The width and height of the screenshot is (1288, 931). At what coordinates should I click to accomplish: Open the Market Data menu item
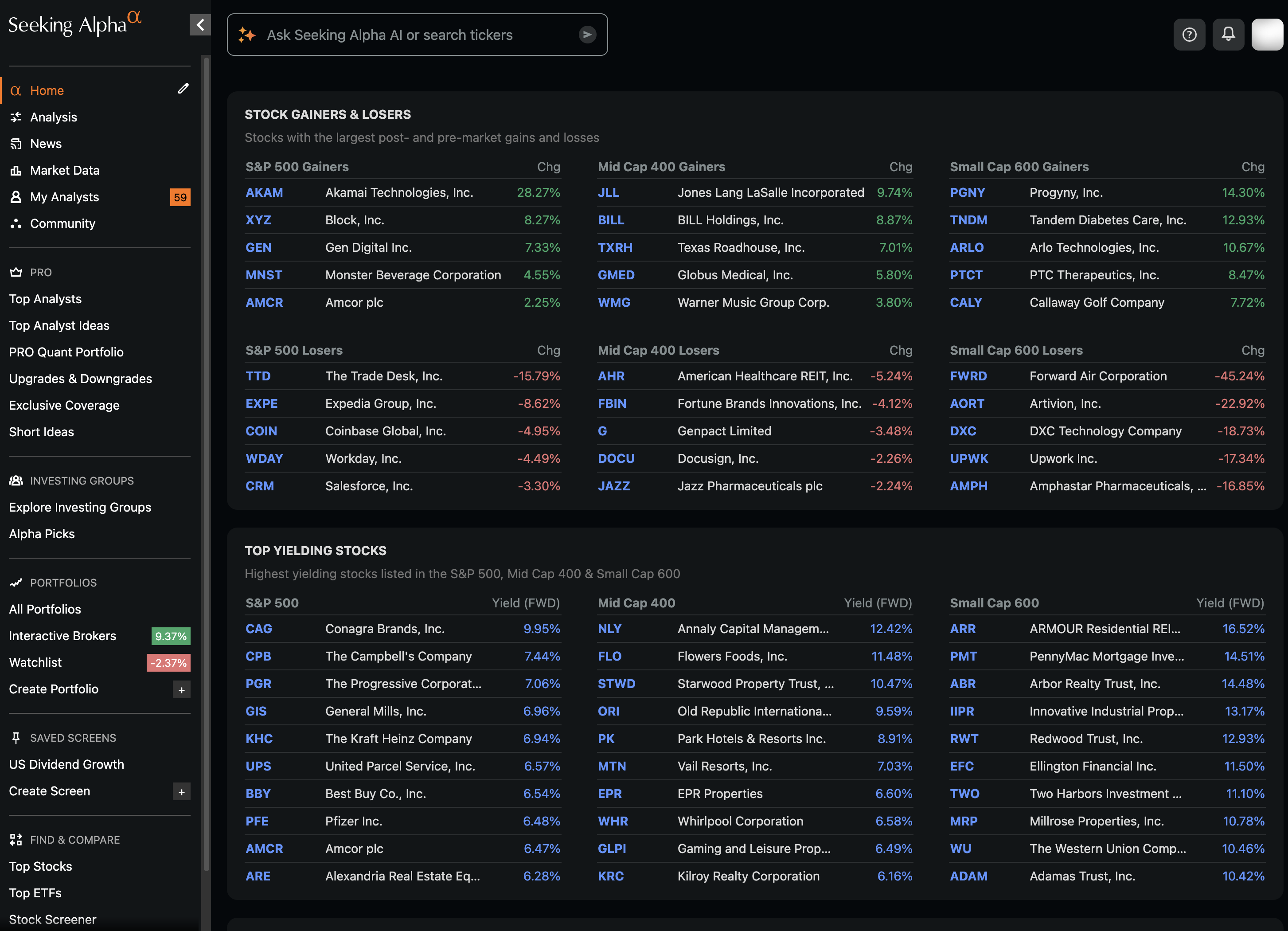[x=65, y=170]
